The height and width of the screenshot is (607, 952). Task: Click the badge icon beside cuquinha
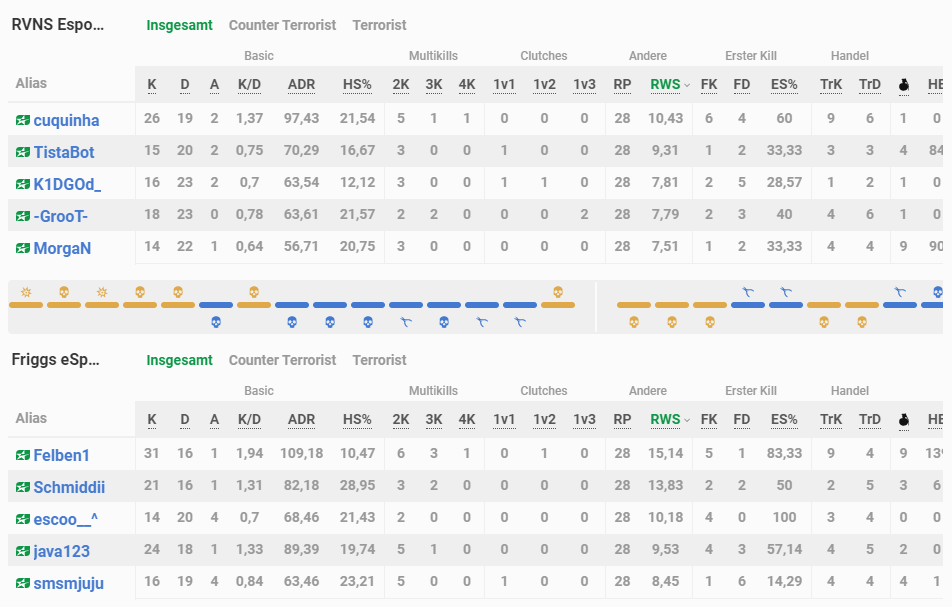[x=22, y=121]
